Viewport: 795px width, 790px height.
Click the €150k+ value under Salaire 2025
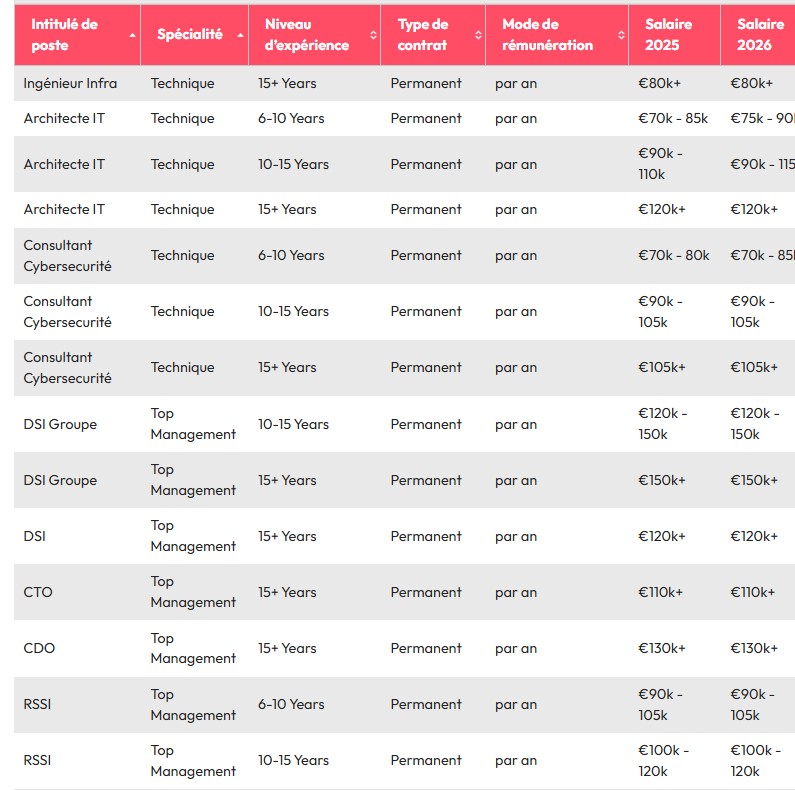click(x=662, y=480)
